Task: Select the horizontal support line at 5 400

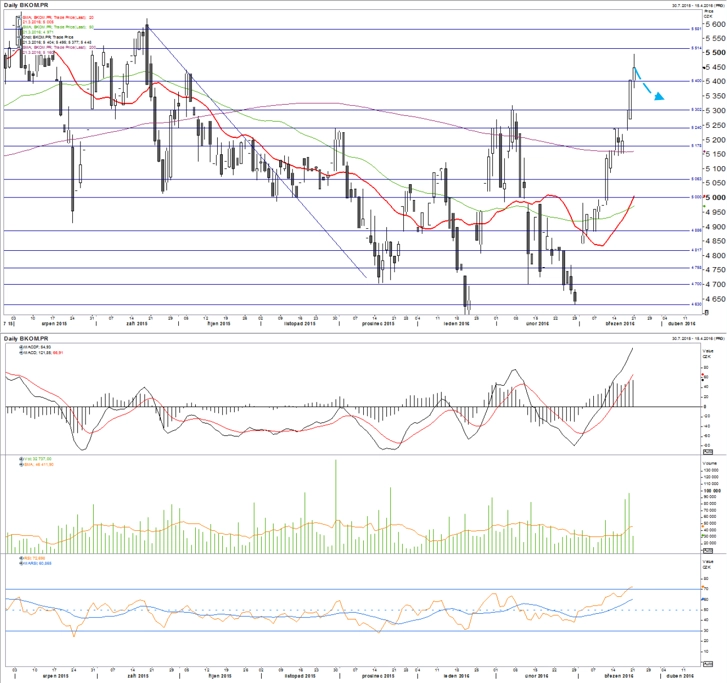Action: click(352, 81)
